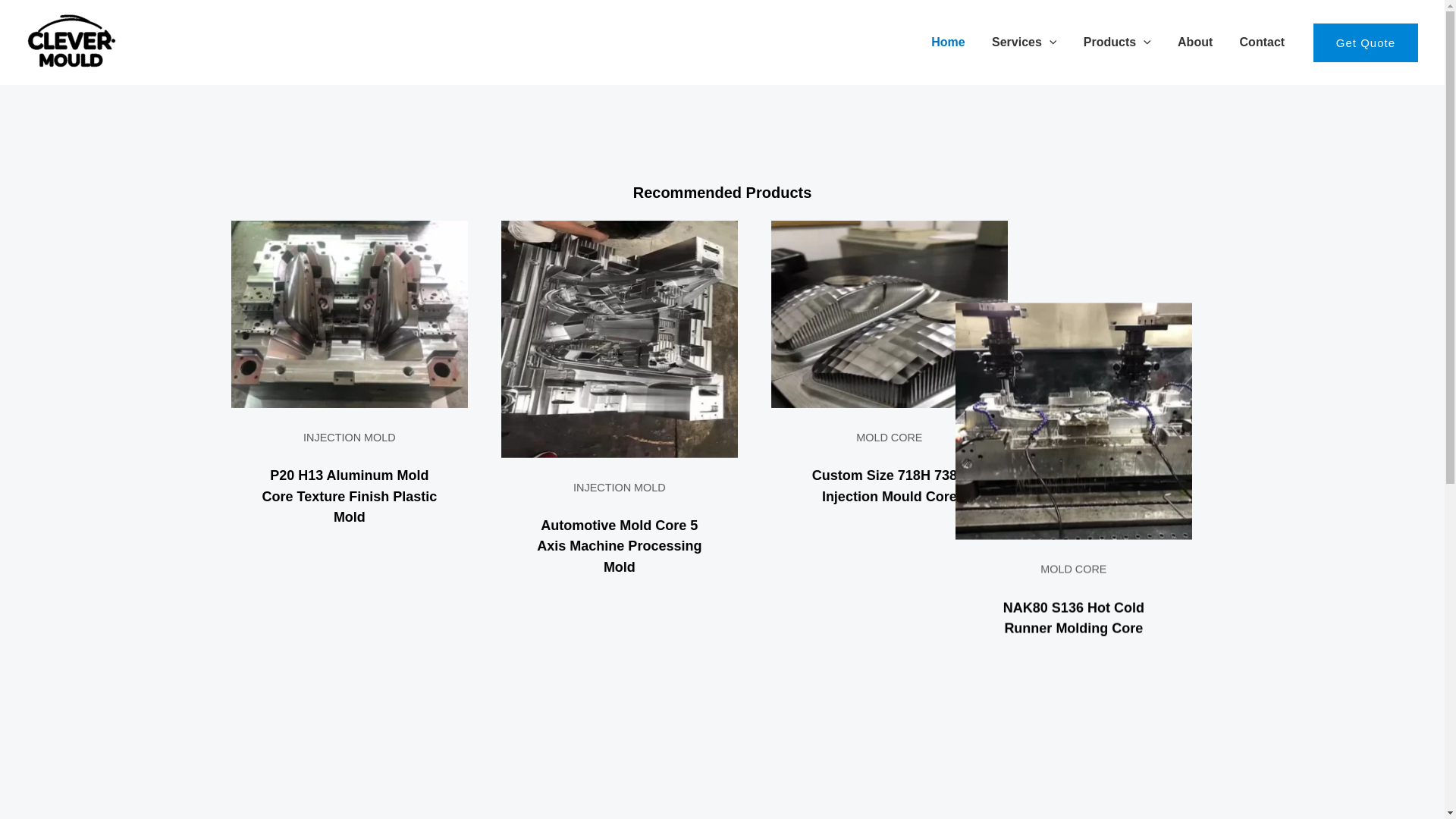1456x819 pixels.
Task: Open the Custom Size 718H mould core image
Action: click(x=863, y=314)
